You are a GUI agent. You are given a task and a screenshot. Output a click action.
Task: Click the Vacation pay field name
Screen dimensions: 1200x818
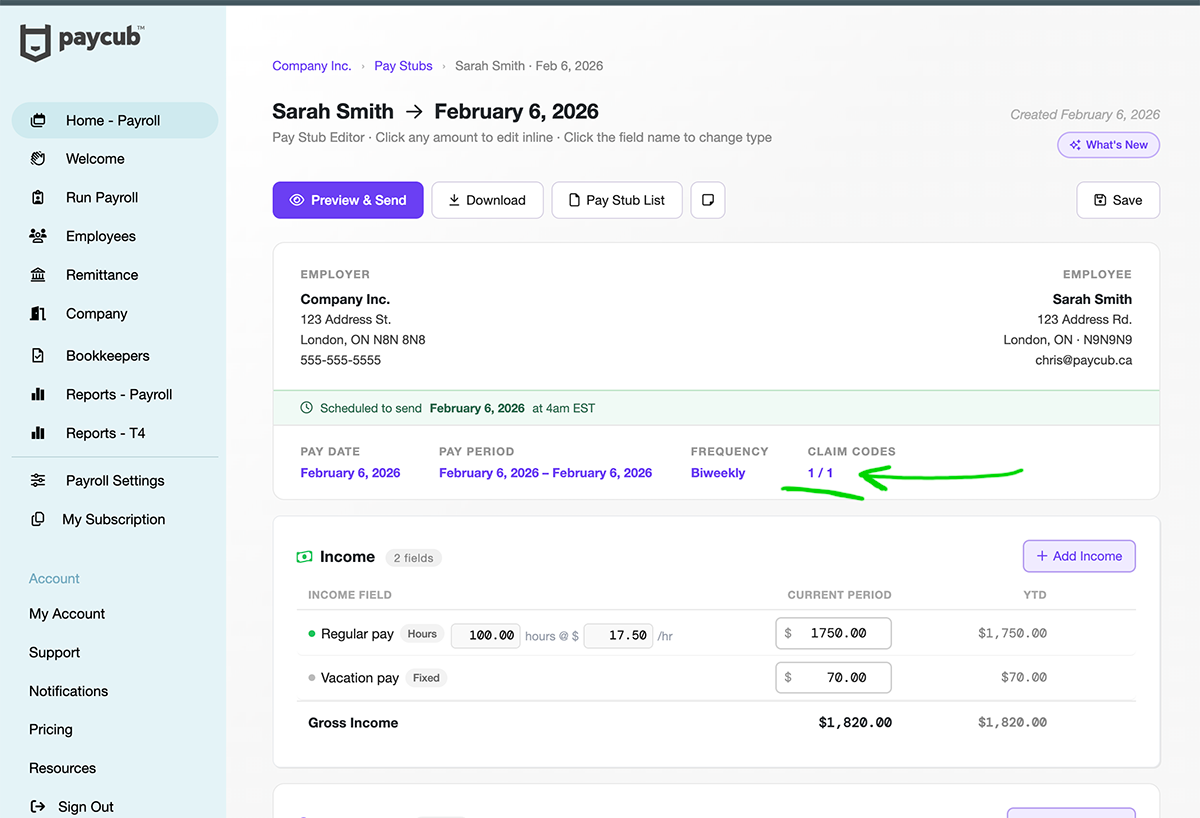[360, 678]
